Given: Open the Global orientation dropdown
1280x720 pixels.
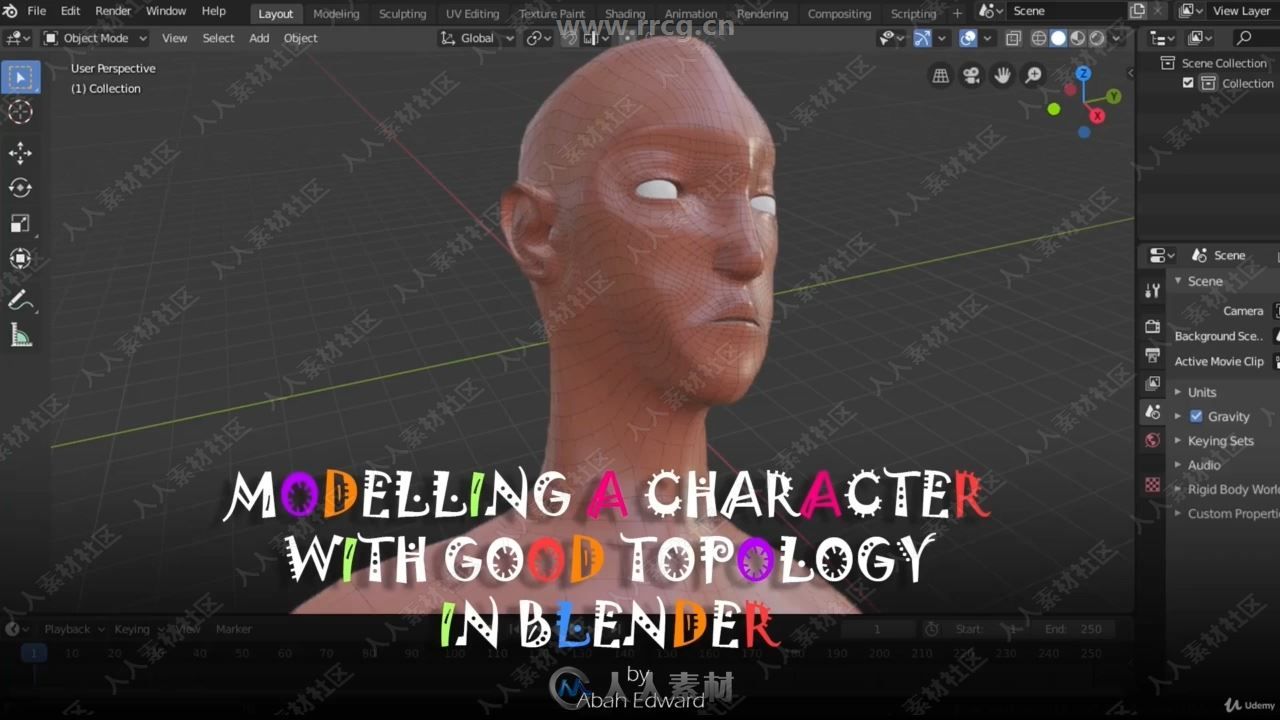Looking at the screenshot, I should pos(477,38).
